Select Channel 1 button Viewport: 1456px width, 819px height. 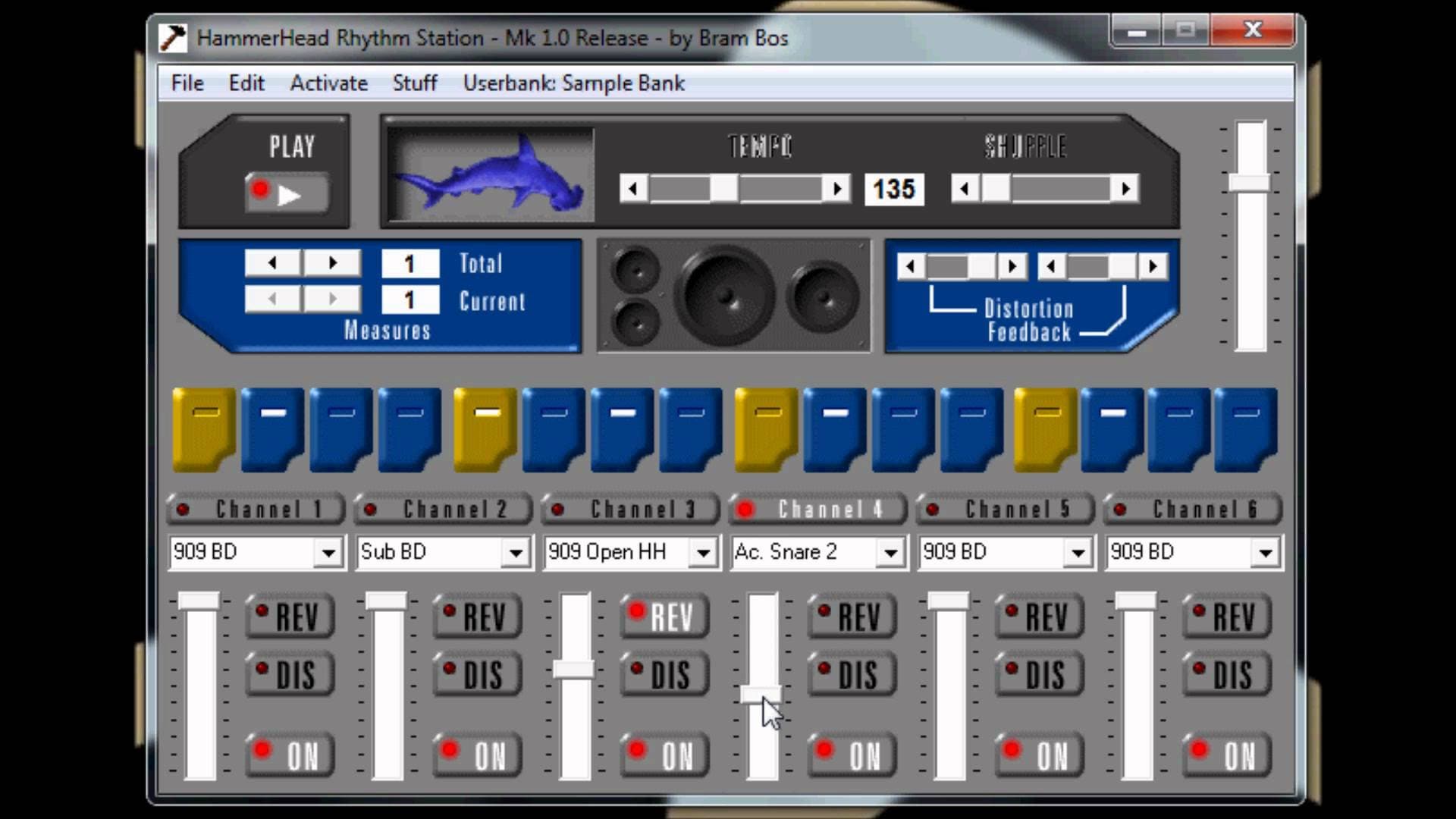[256, 509]
